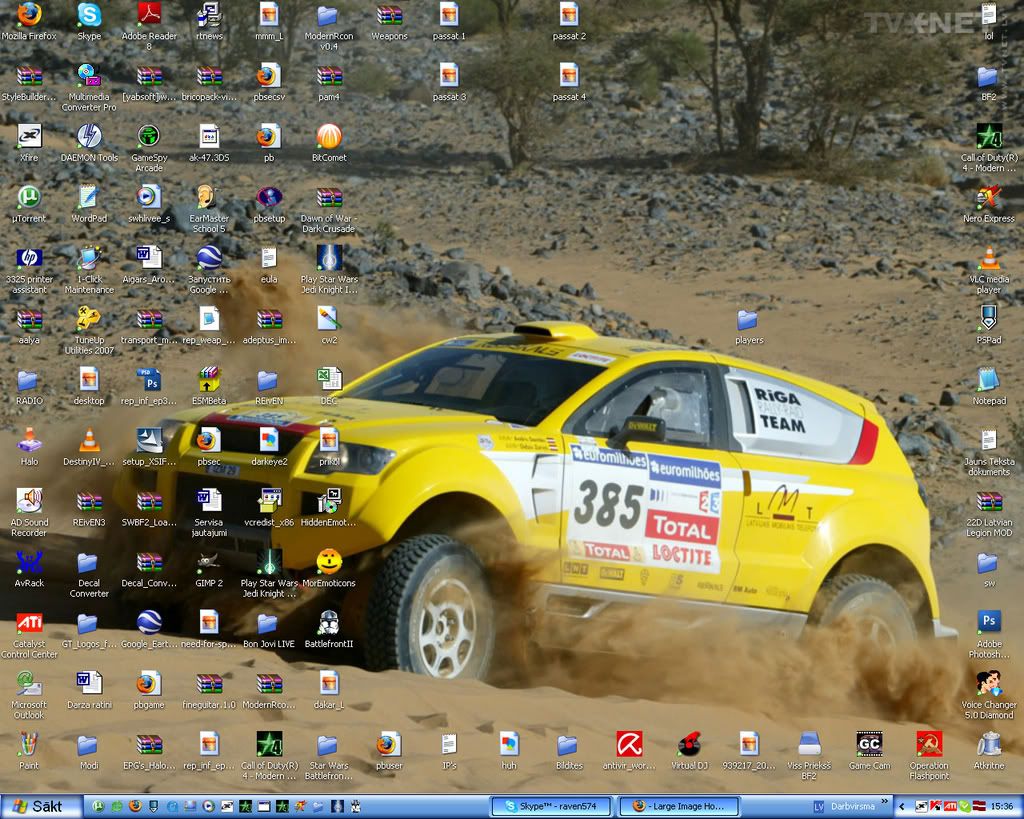The width and height of the screenshot is (1024, 819).
Task: Select the ak-47.3DS file icon
Action: pyautogui.click(x=209, y=142)
